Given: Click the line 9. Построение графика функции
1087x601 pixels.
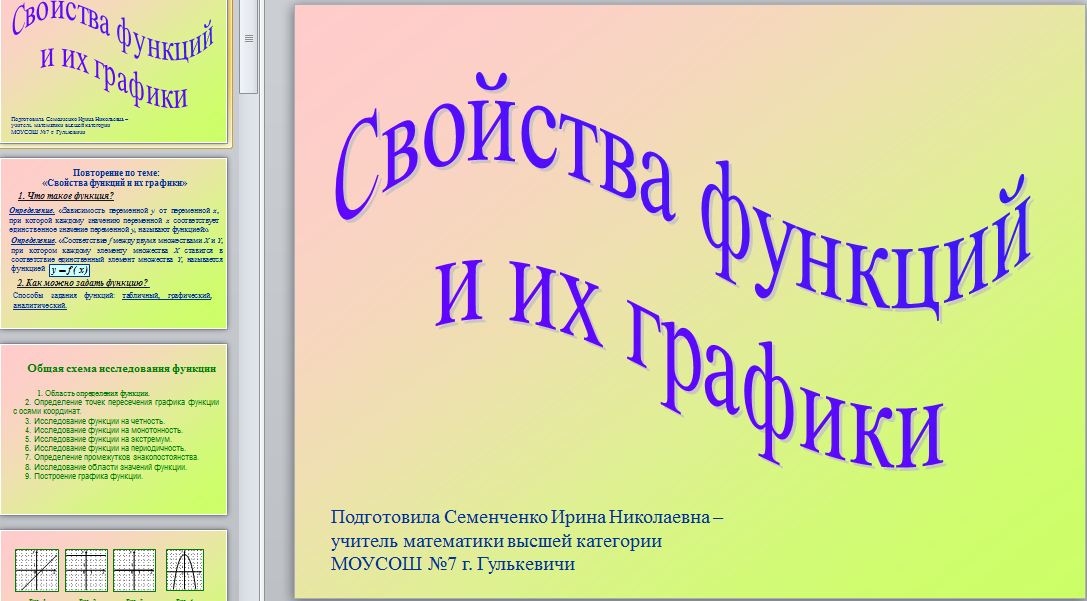Looking at the screenshot, I should click(x=84, y=476).
